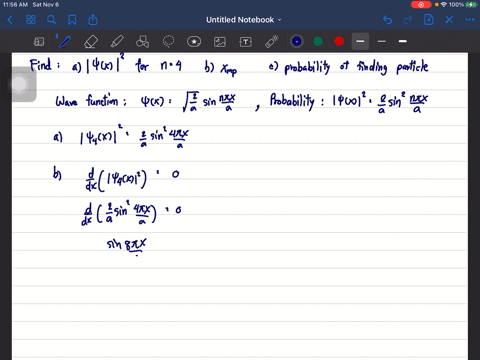Select the Pen tool
The height and width of the screenshot is (360, 480).
64,41
